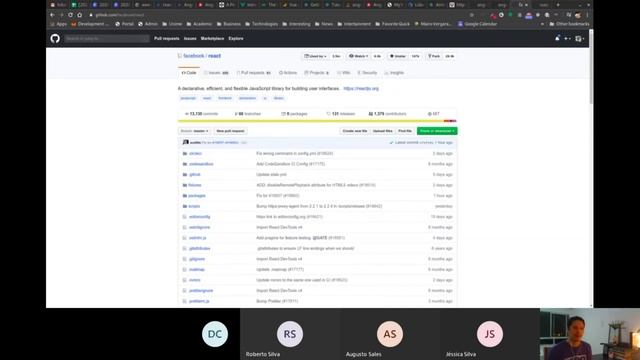Open the .github folder icon
Image resolution: width=640 pixels, height=360 pixels.
185,175
